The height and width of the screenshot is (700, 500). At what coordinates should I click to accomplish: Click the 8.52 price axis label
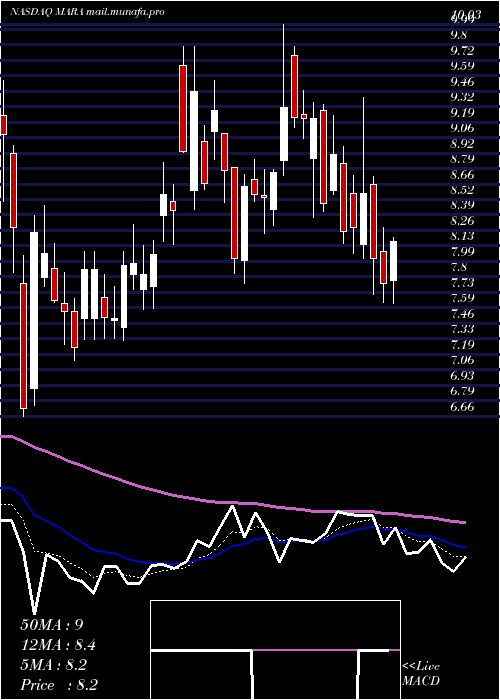click(462, 190)
